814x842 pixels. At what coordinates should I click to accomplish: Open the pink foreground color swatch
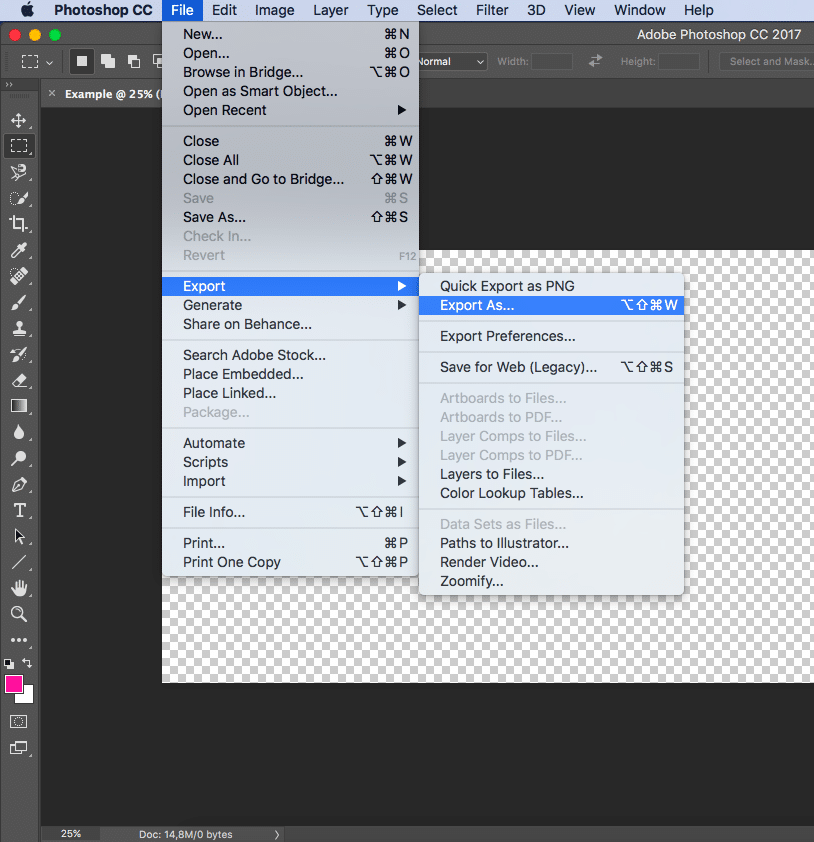point(14,684)
